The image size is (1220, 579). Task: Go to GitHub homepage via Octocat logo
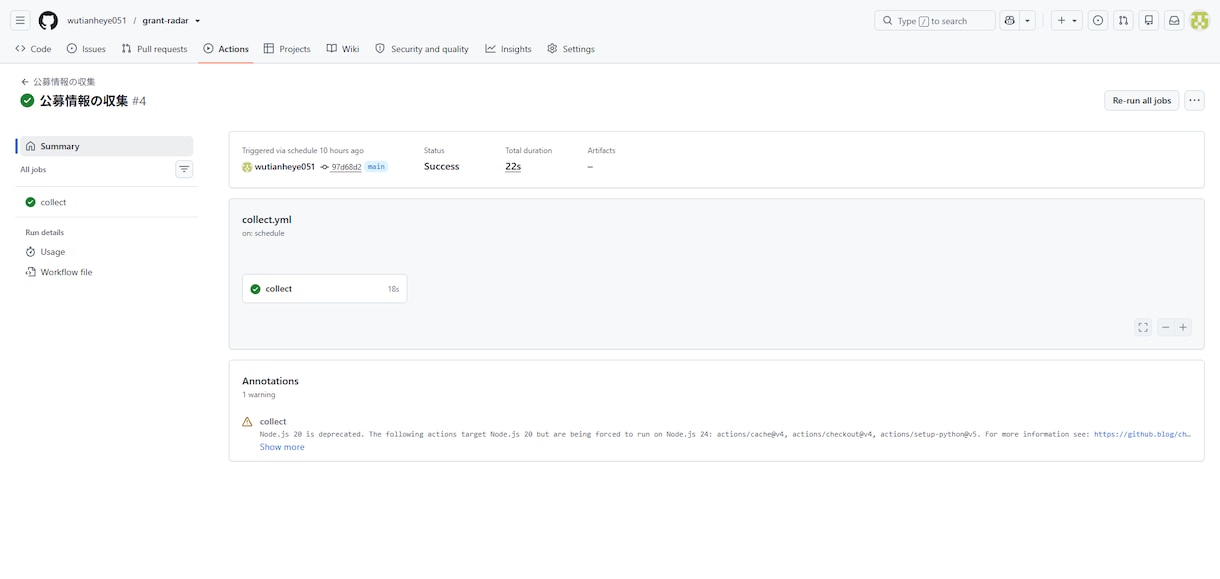[x=48, y=20]
